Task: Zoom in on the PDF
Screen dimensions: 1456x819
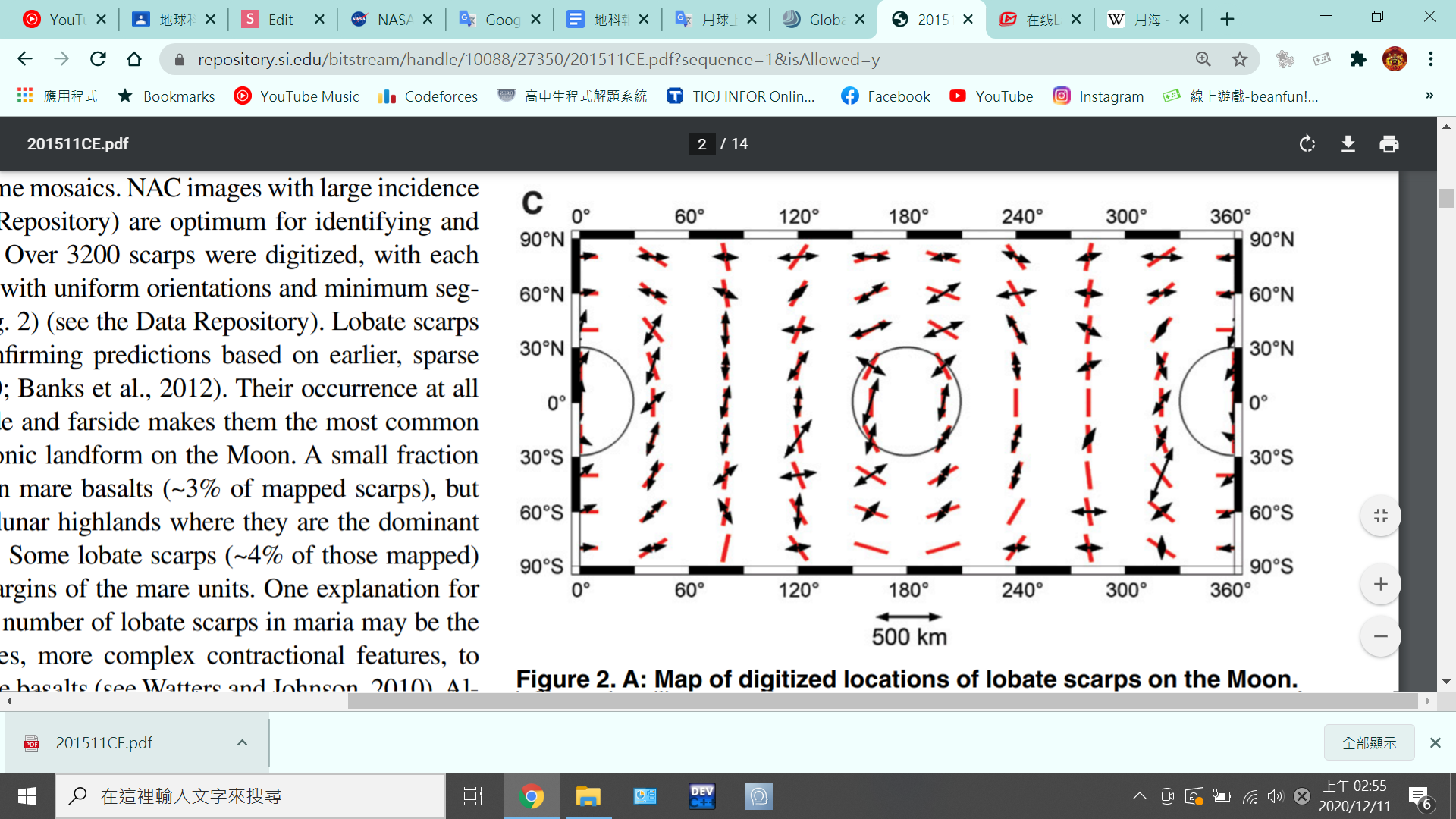Action: 1380,584
